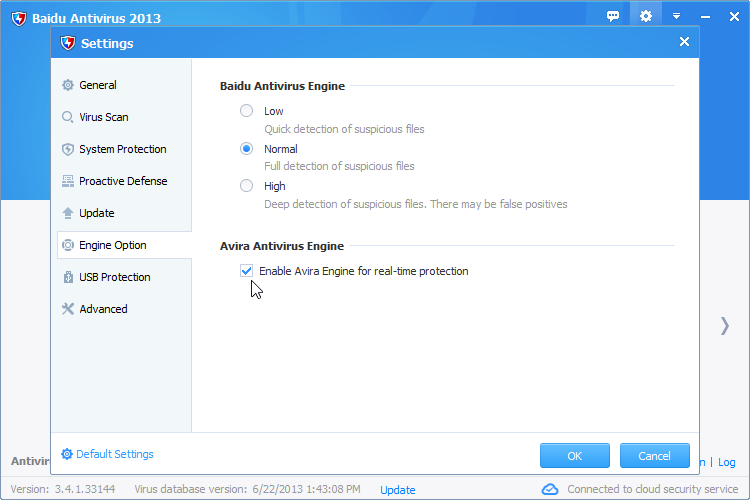Image resolution: width=751 pixels, height=501 pixels.
Task: Click the 'Avira Antivirus Engine' heading
Action: point(282,246)
